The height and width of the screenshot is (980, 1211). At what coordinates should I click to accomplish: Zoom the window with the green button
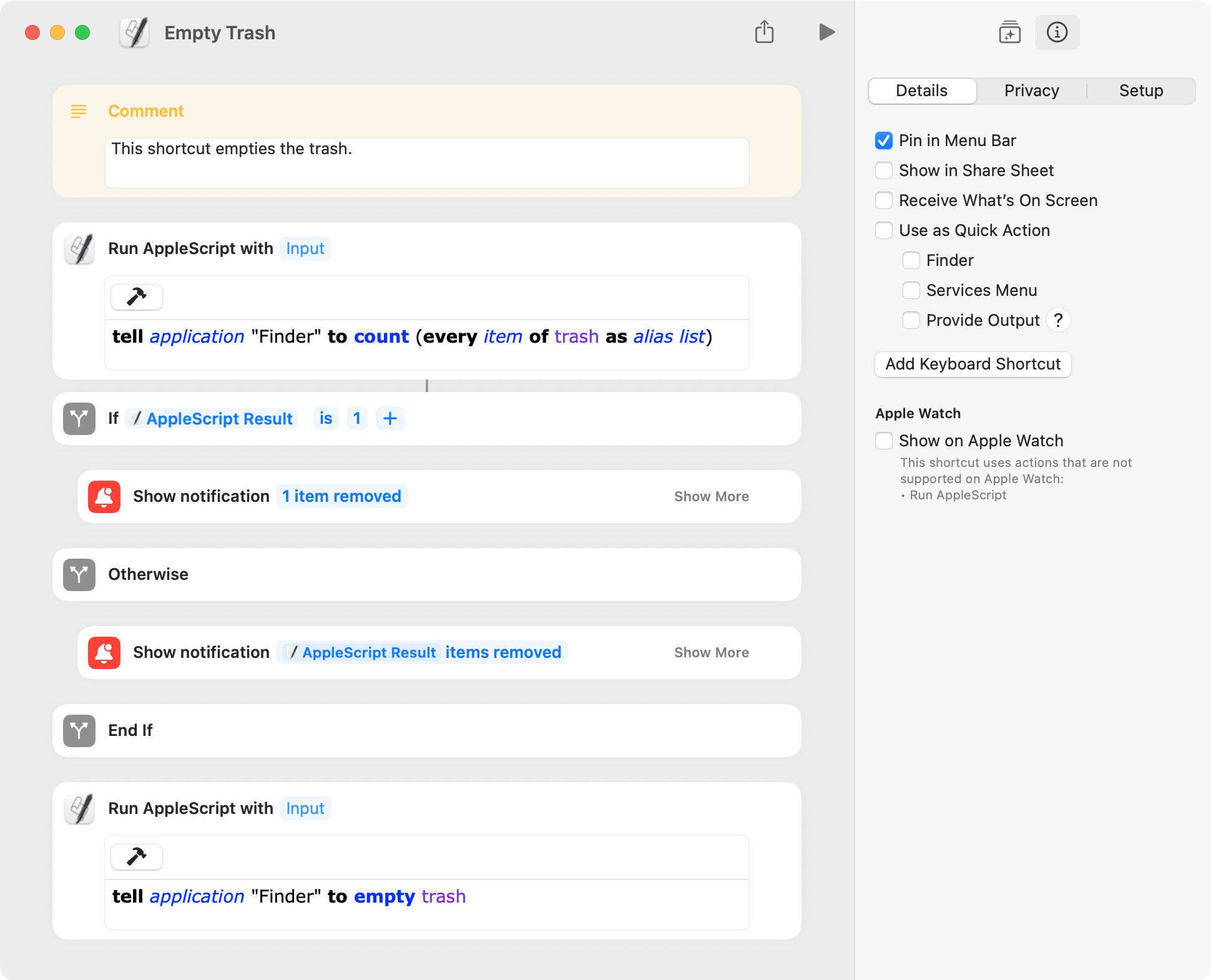82,32
